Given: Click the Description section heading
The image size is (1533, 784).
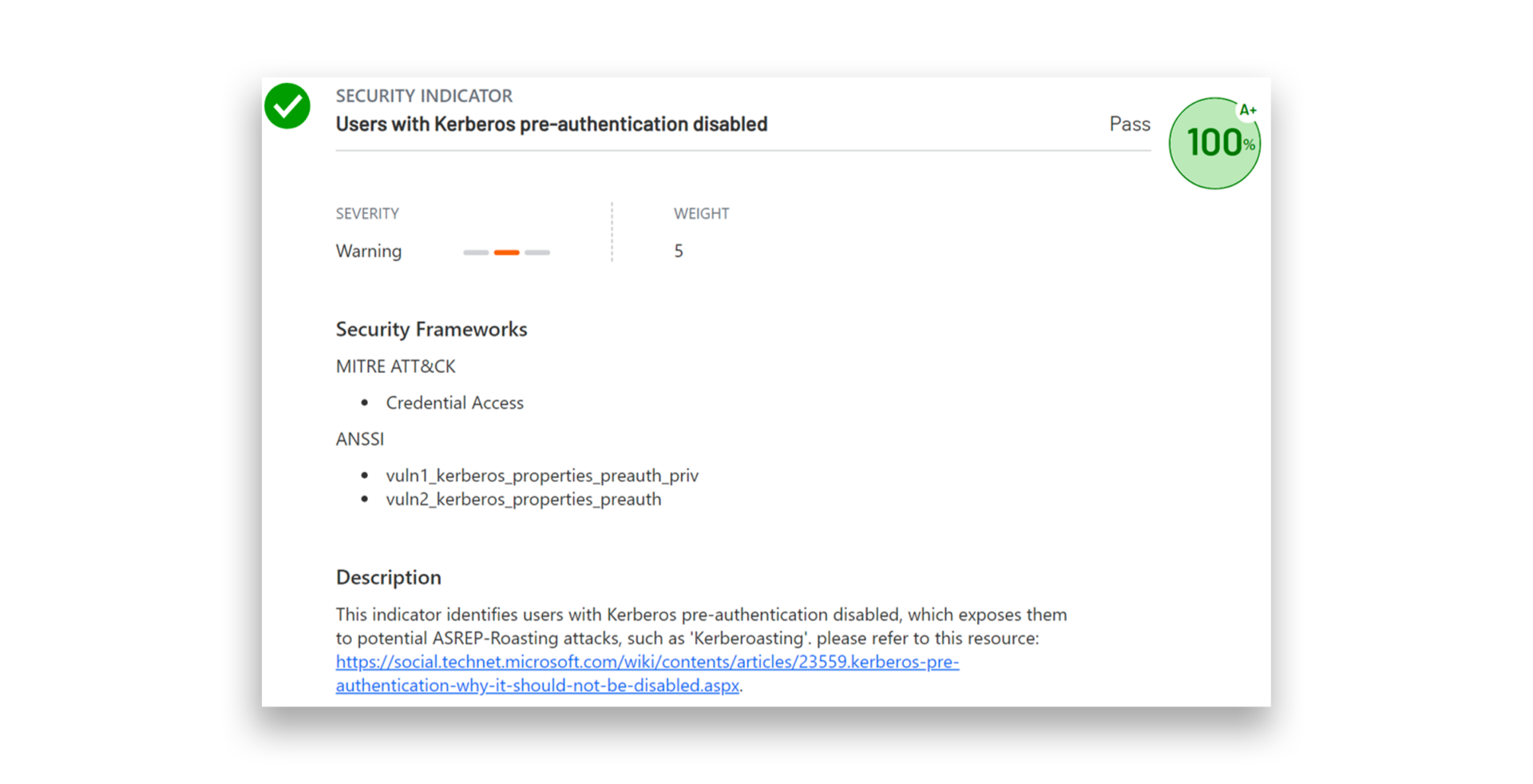Looking at the screenshot, I should [388, 578].
